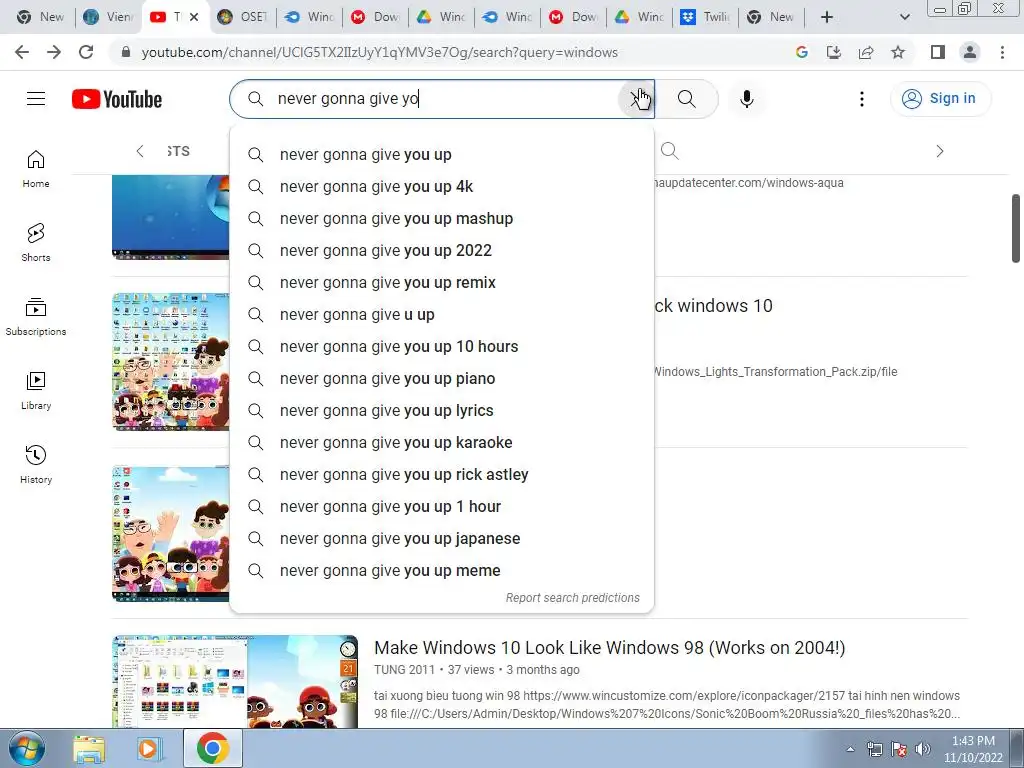Go back with browser back arrow

pos(22,52)
